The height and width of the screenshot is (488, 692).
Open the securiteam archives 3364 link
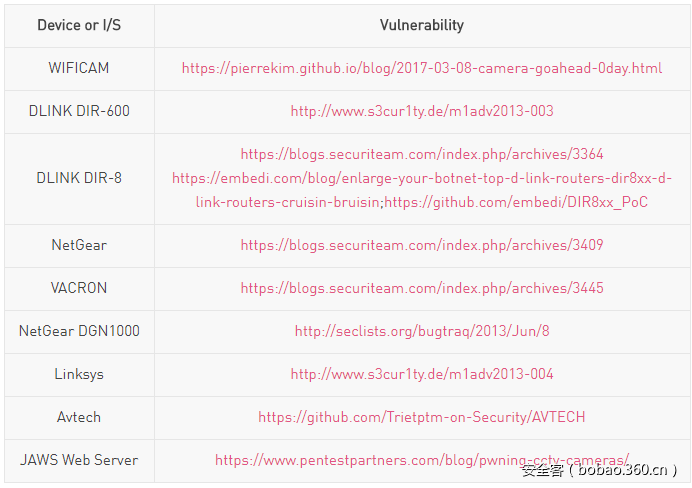[421, 154]
